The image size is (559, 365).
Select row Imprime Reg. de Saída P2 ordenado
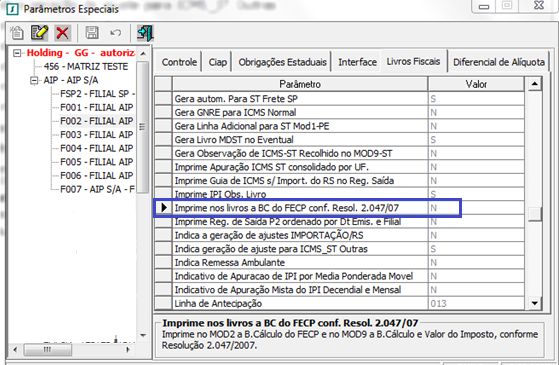point(339,221)
